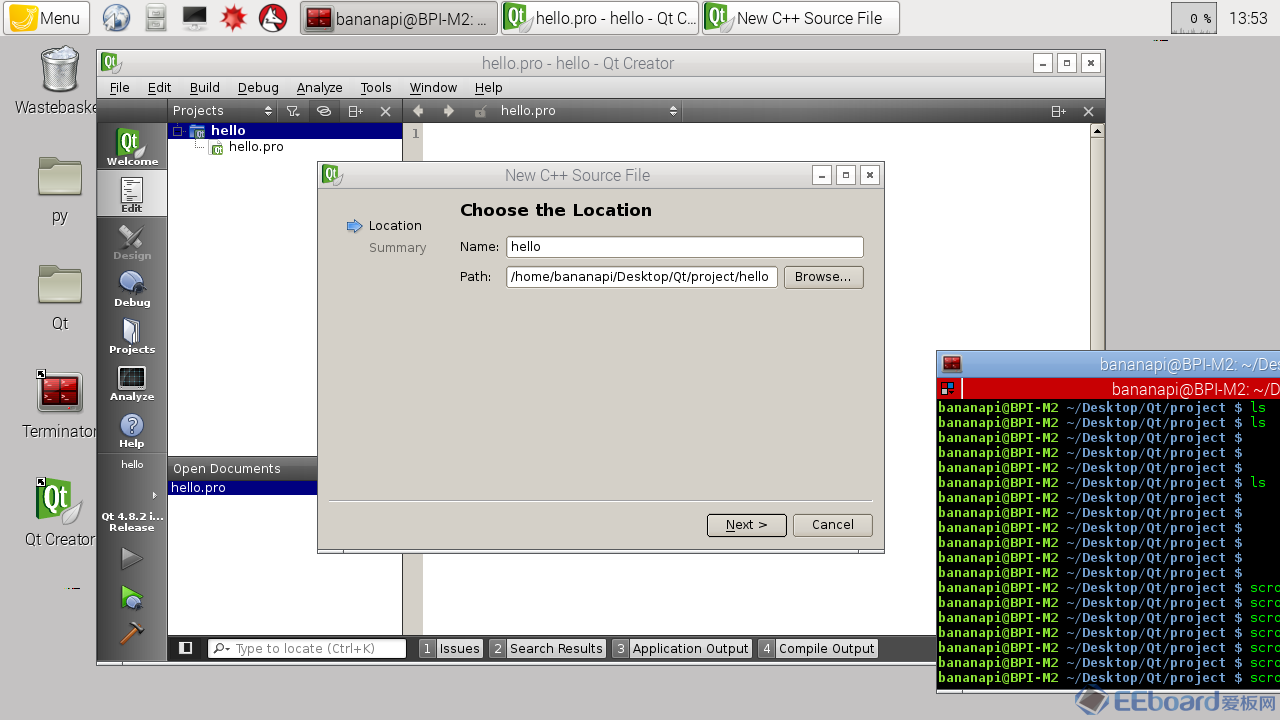Launch the web browser from the panel

117,18
